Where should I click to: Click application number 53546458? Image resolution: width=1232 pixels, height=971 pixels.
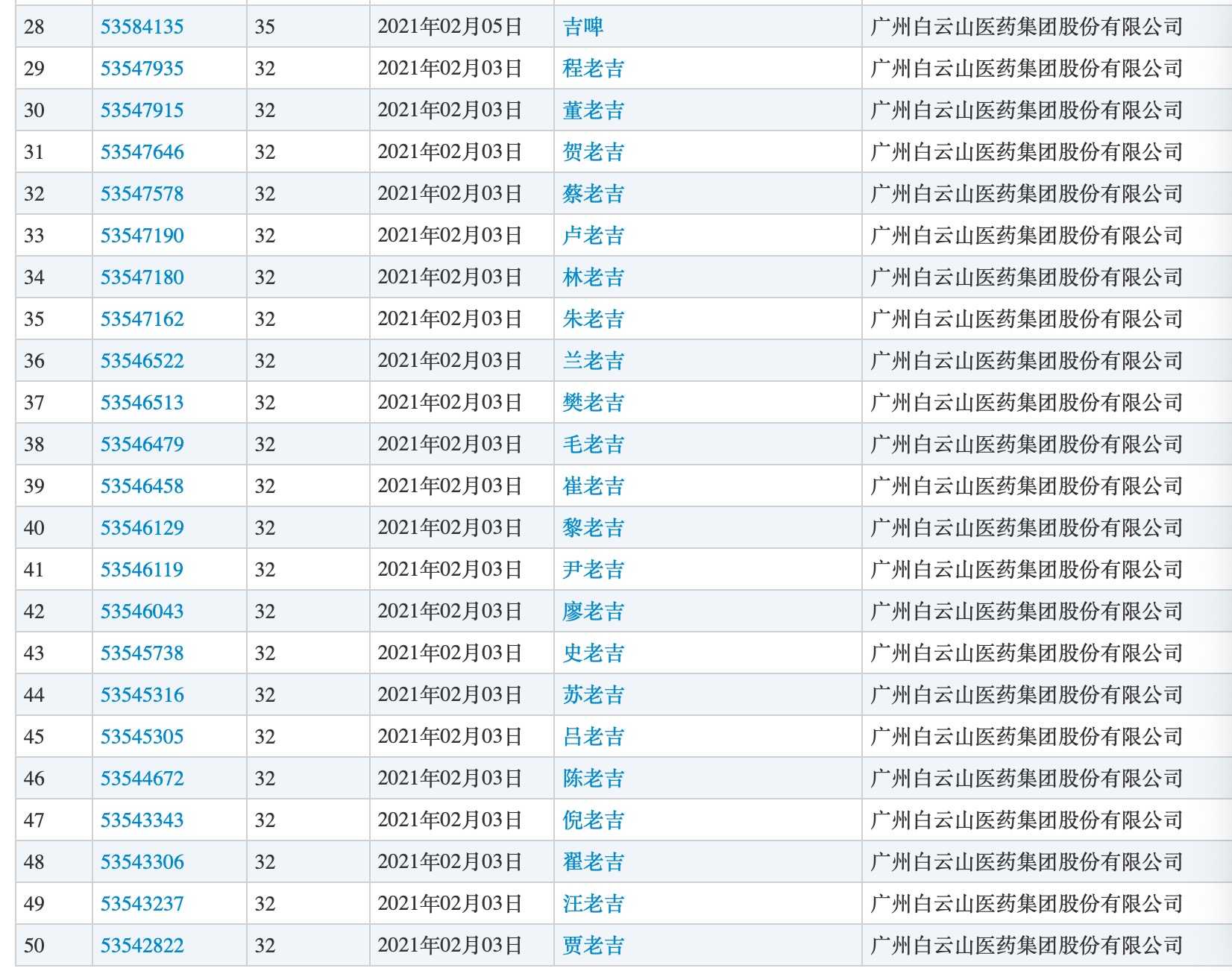pos(142,486)
